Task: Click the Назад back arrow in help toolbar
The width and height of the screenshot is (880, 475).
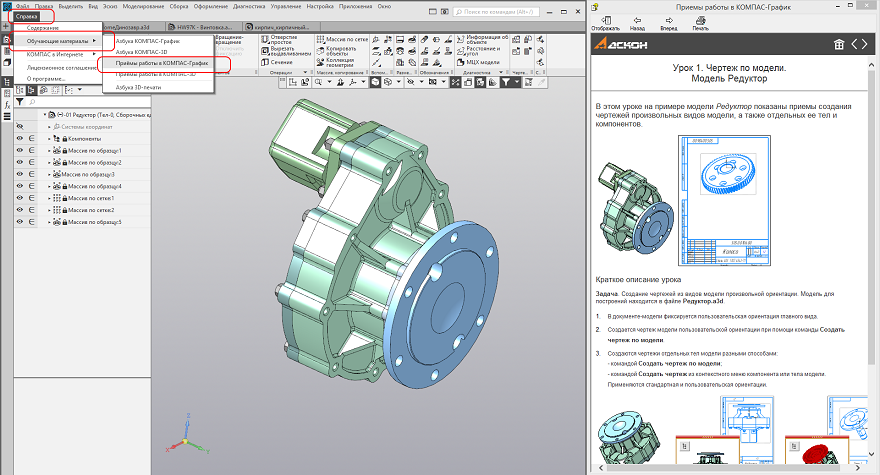Action: click(x=638, y=20)
